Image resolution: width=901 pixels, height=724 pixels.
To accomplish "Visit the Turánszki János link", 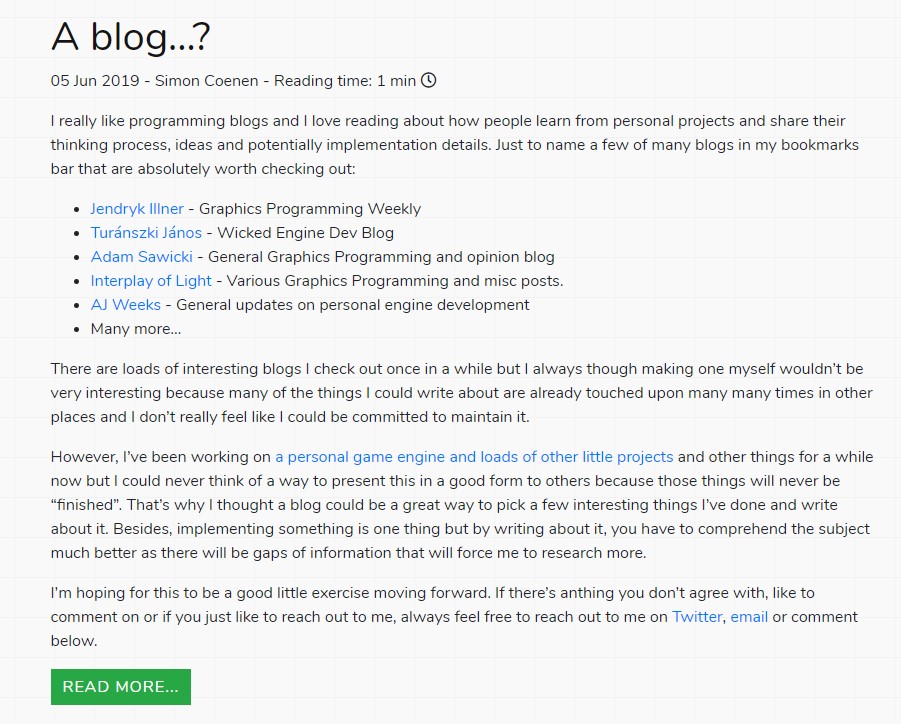I will tap(146, 233).
